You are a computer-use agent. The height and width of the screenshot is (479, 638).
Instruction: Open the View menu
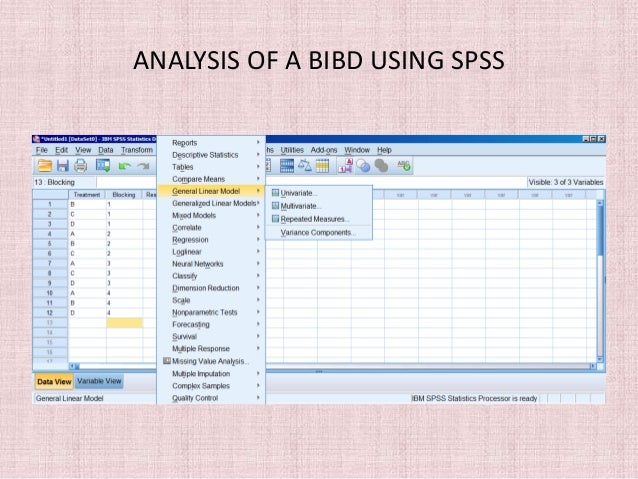(83, 150)
